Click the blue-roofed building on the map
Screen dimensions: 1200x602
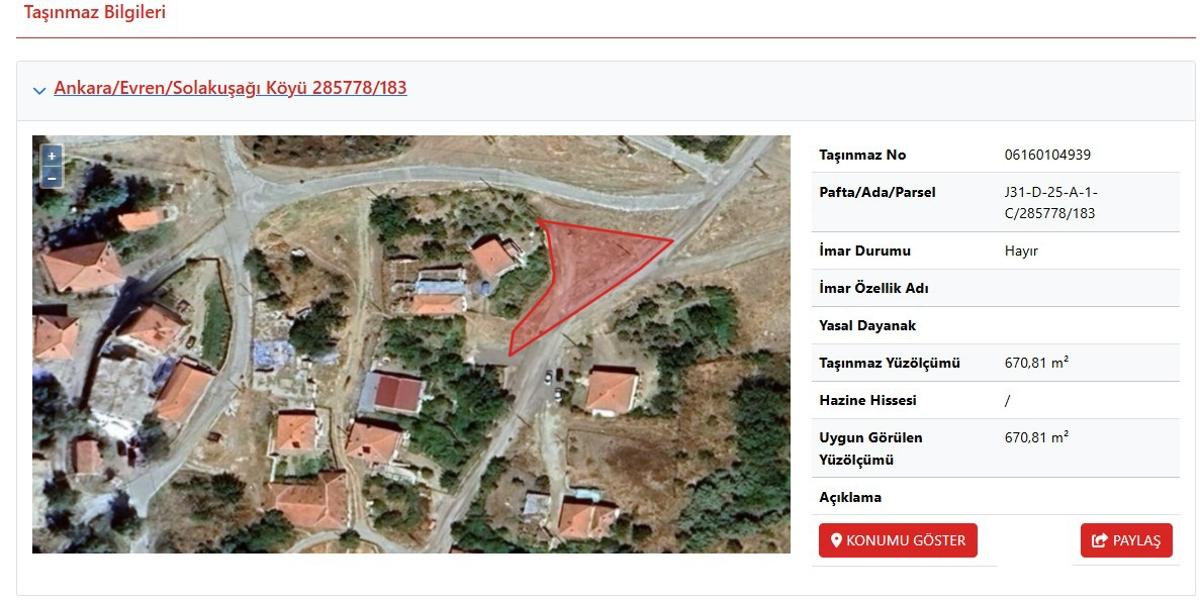coord(441,287)
